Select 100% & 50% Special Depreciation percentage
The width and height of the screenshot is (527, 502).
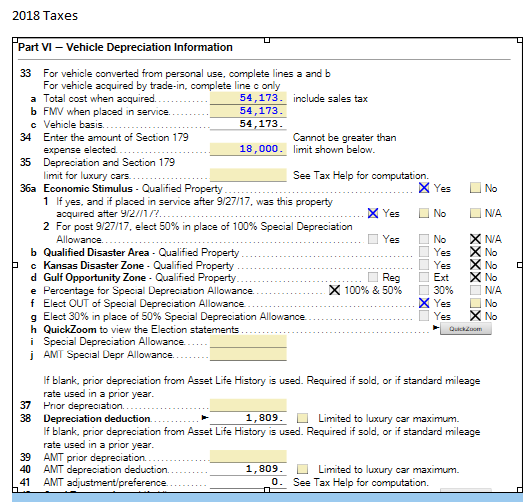334,290
